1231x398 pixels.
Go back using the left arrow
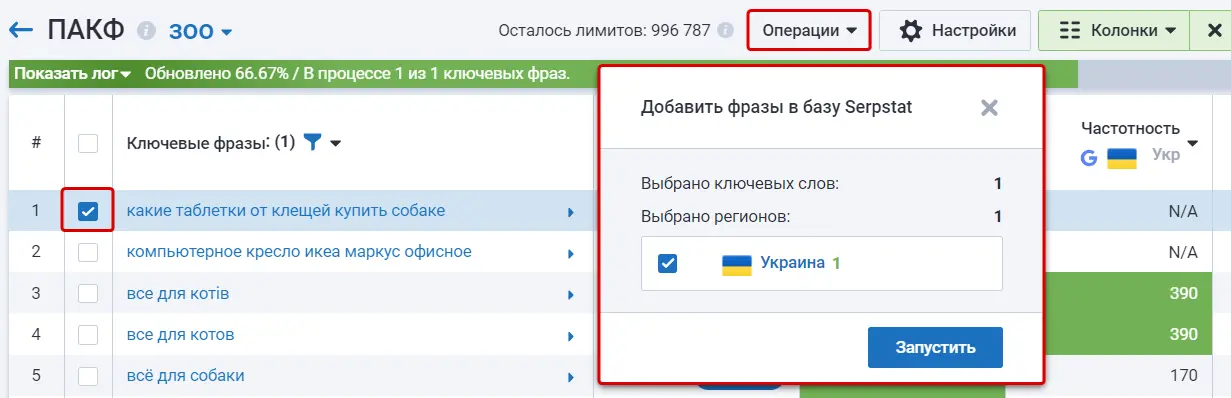(21, 30)
